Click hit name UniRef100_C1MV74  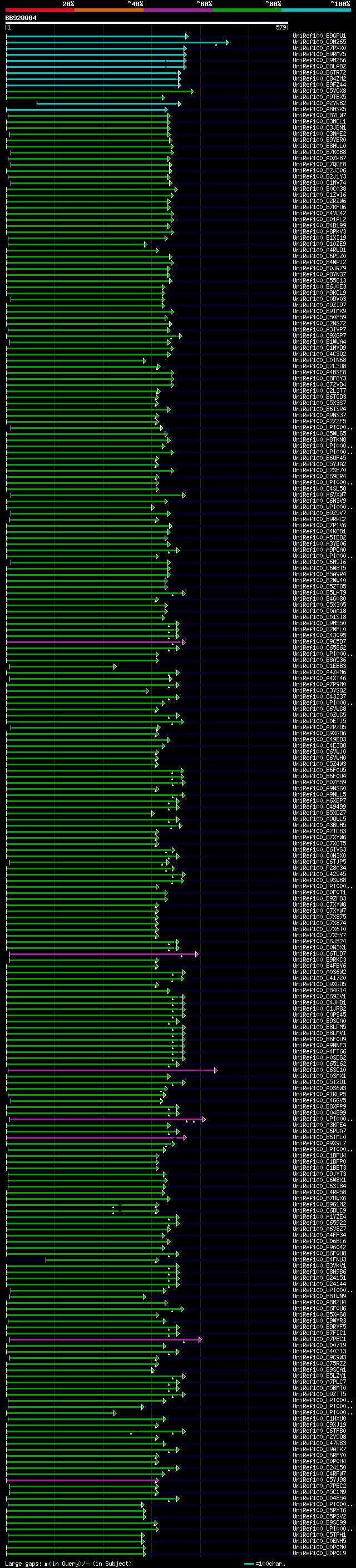point(319,182)
